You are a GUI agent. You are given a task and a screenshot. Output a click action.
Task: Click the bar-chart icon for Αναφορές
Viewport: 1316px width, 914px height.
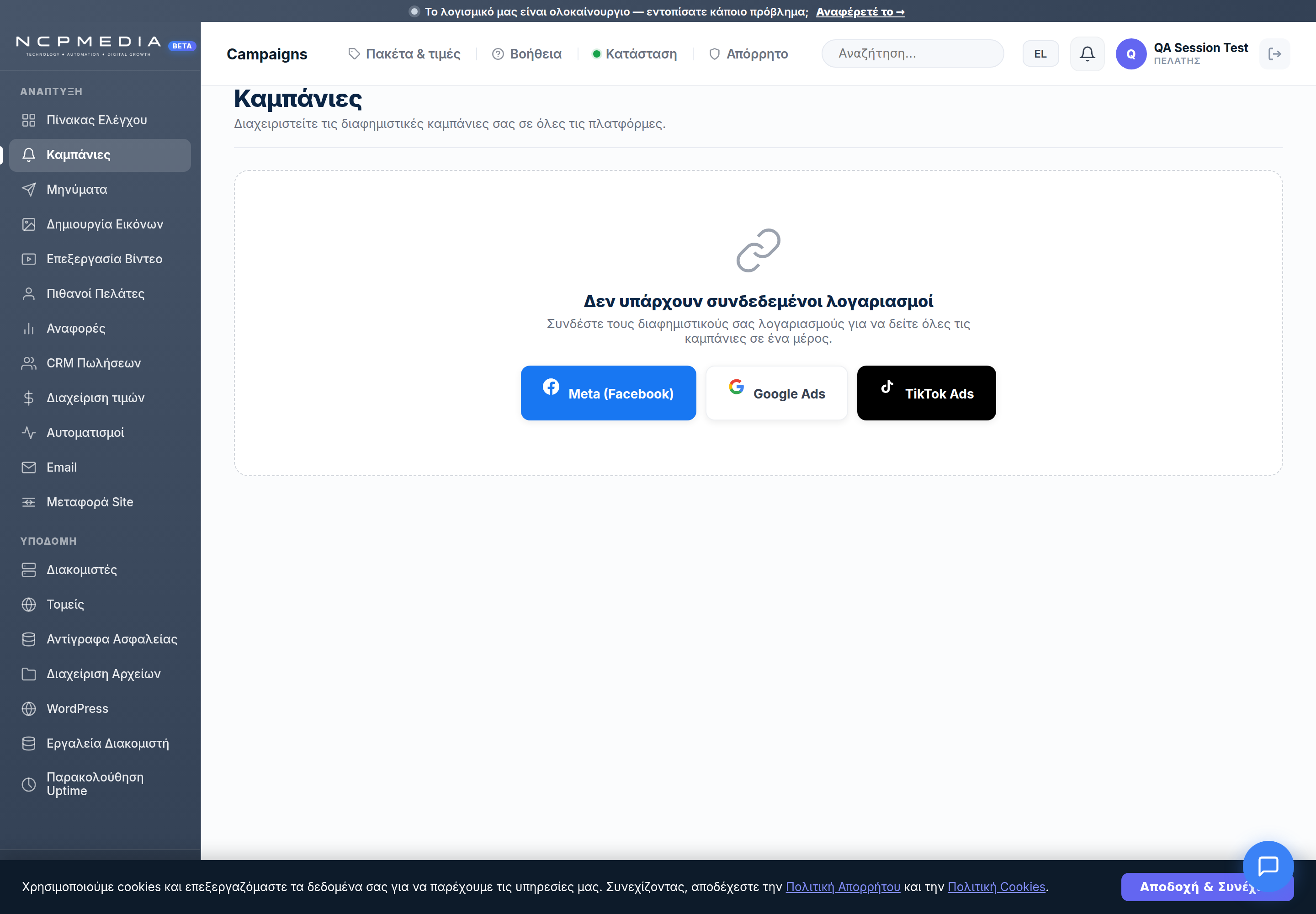[29, 329]
